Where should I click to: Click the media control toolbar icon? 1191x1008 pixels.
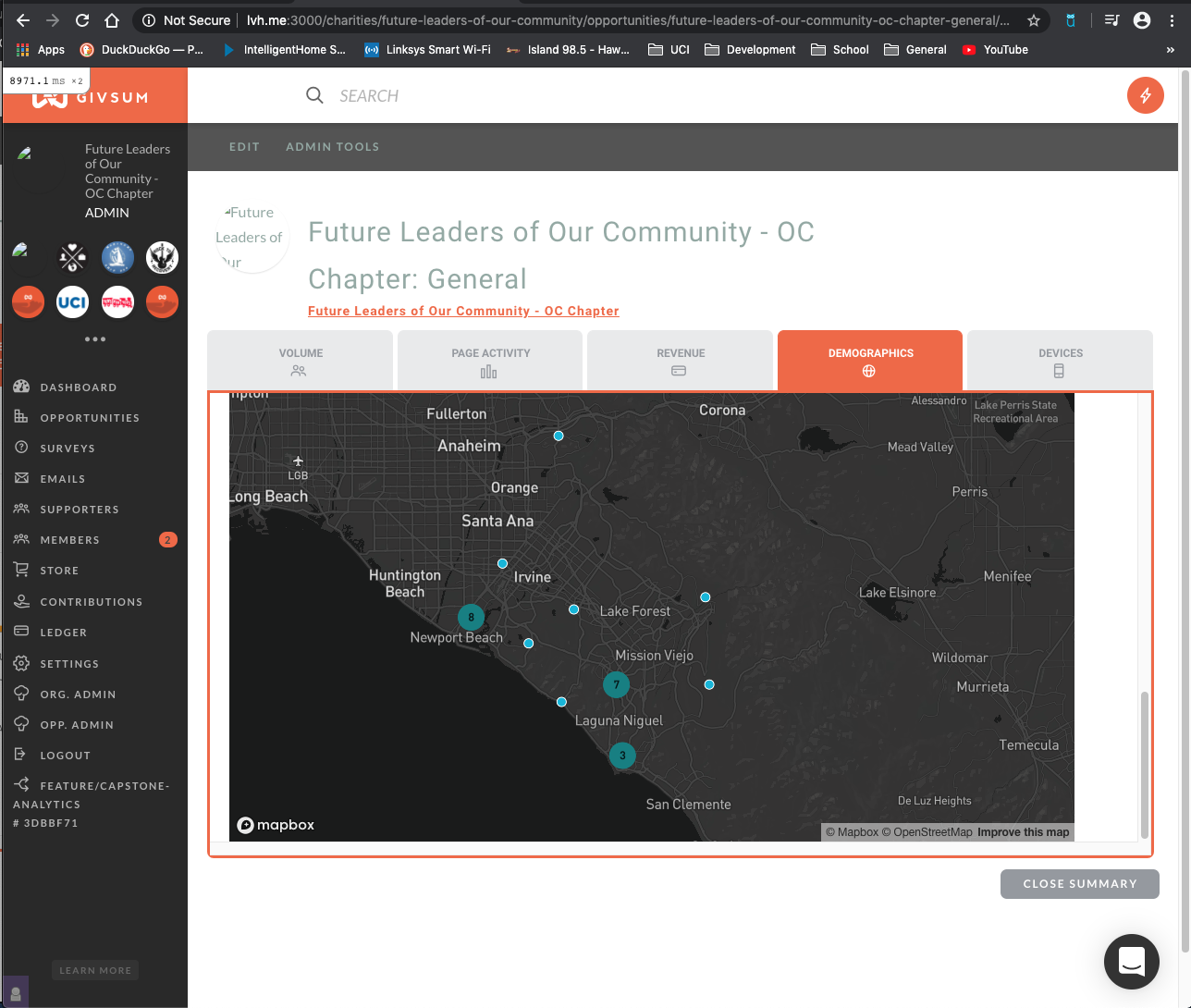1111,20
